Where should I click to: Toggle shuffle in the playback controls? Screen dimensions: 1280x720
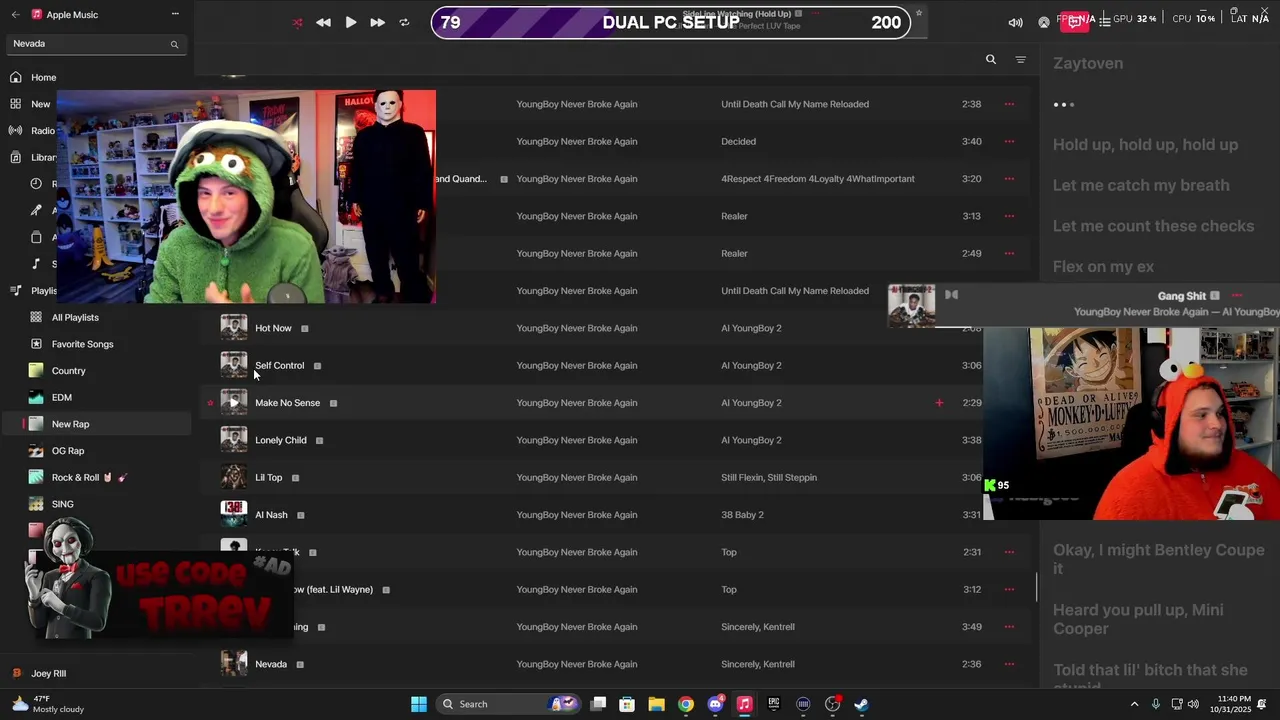point(297,22)
